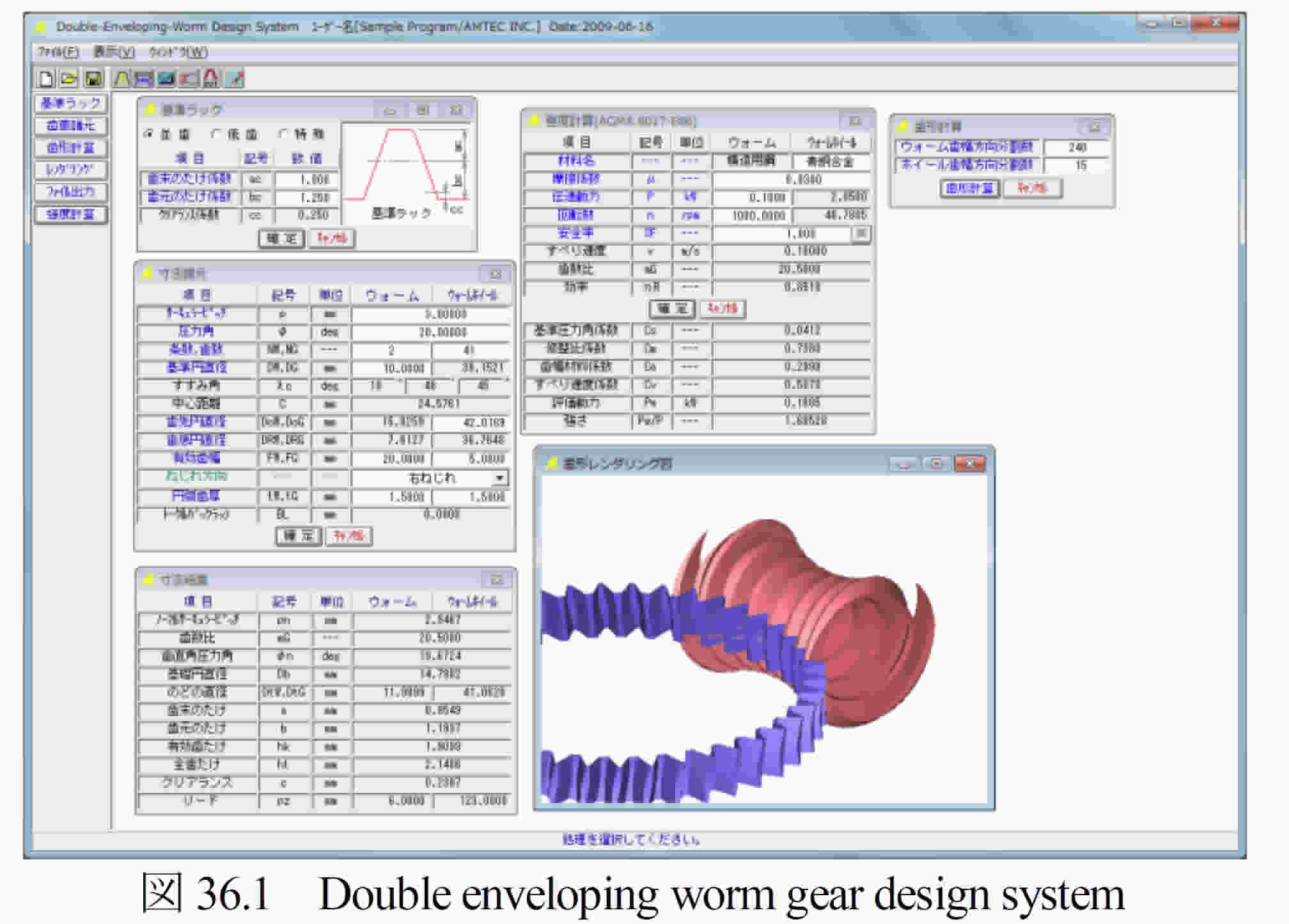Click red cancel button in 基準ラック window
The height and width of the screenshot is (924, 1289).
pyautogui.click(x=332, y=239)
